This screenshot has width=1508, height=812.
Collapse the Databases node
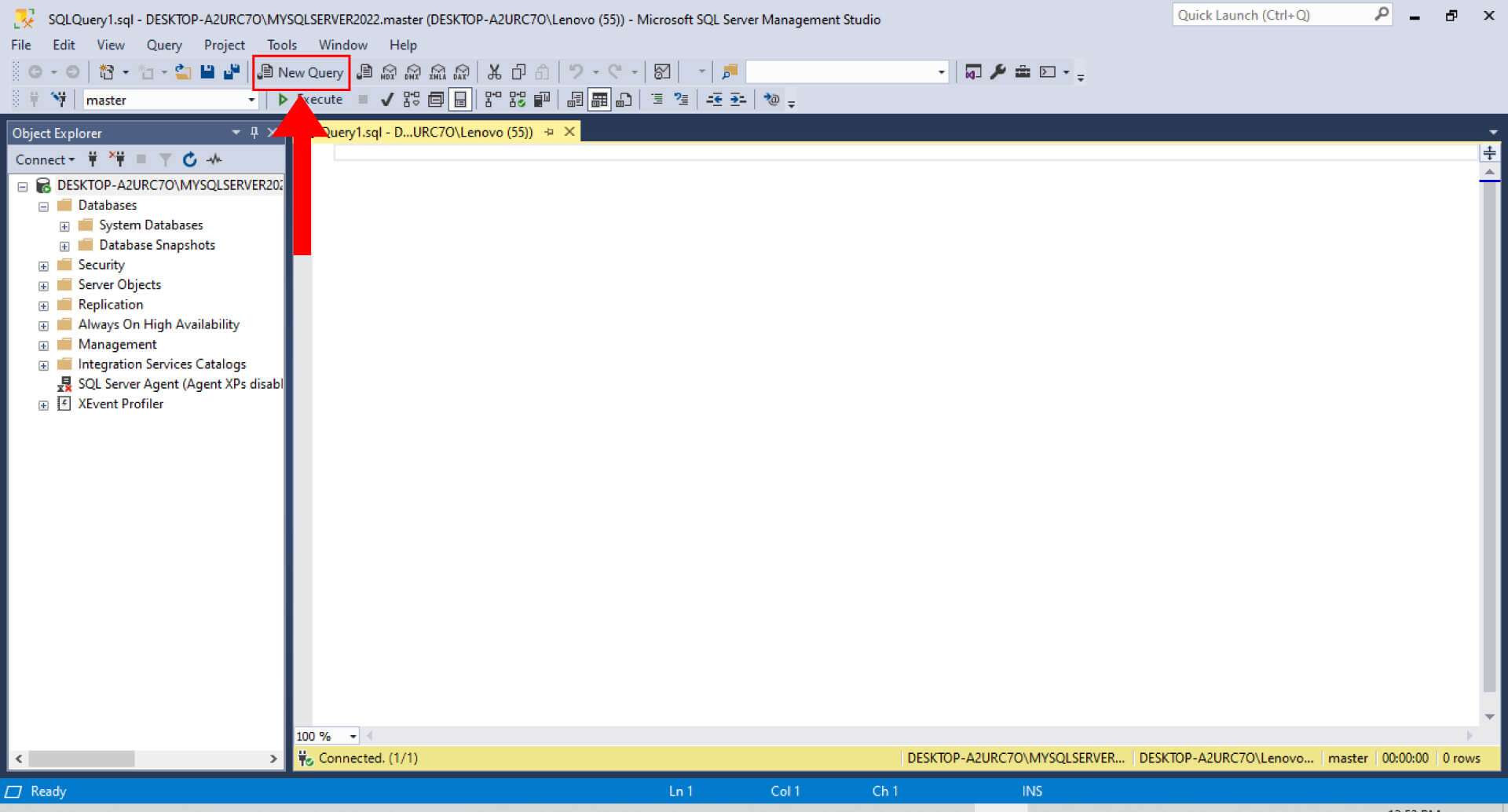coord(43,205)
